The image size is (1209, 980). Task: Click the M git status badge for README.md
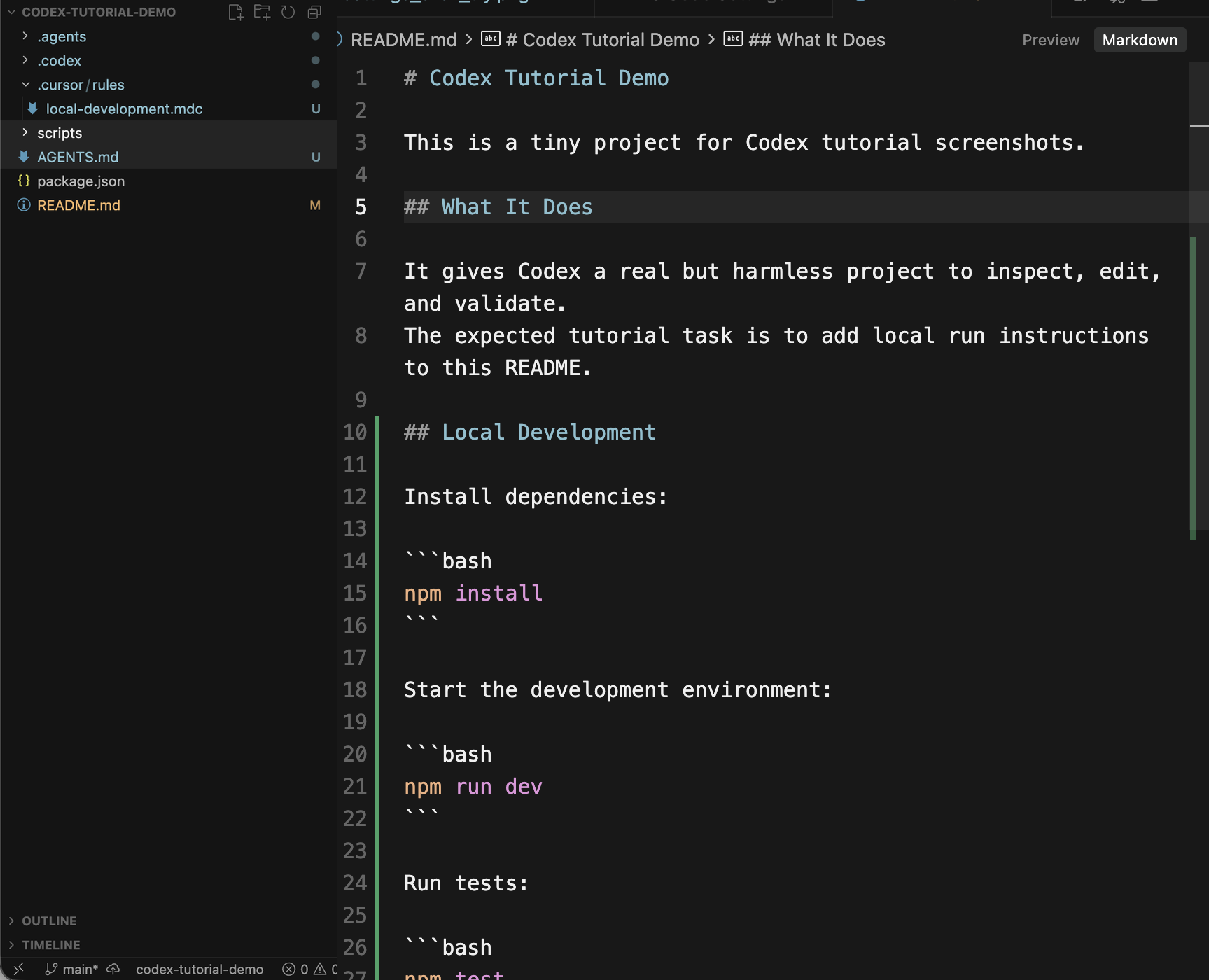(x=315, y=205)
